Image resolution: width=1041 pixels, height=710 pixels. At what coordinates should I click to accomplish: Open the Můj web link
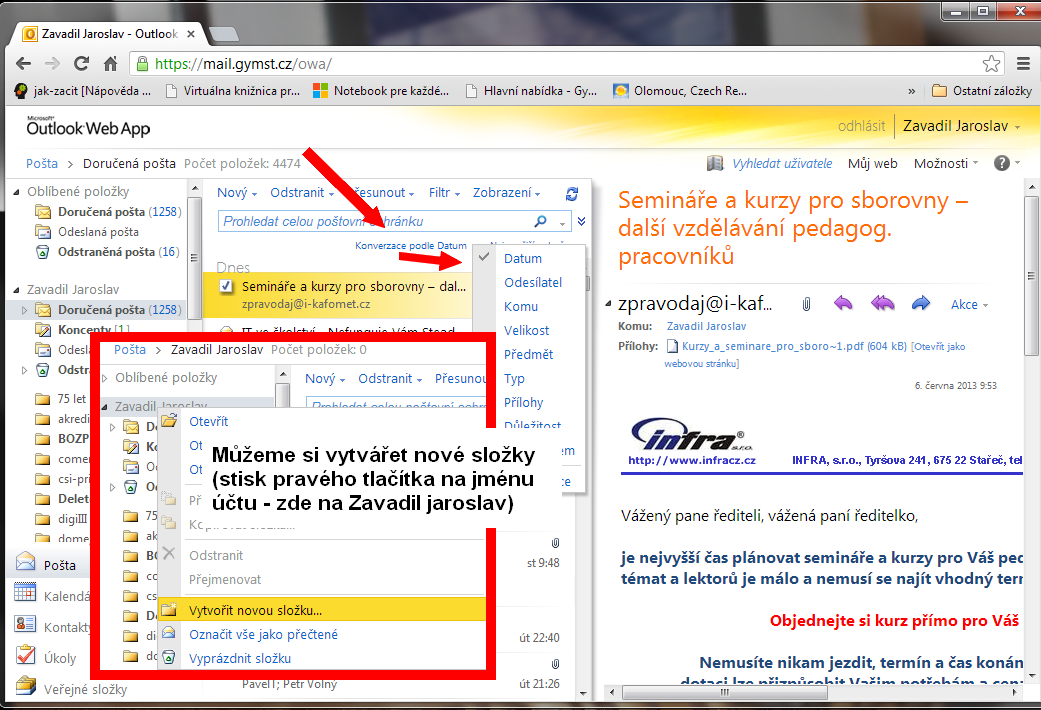pos(872,163)
